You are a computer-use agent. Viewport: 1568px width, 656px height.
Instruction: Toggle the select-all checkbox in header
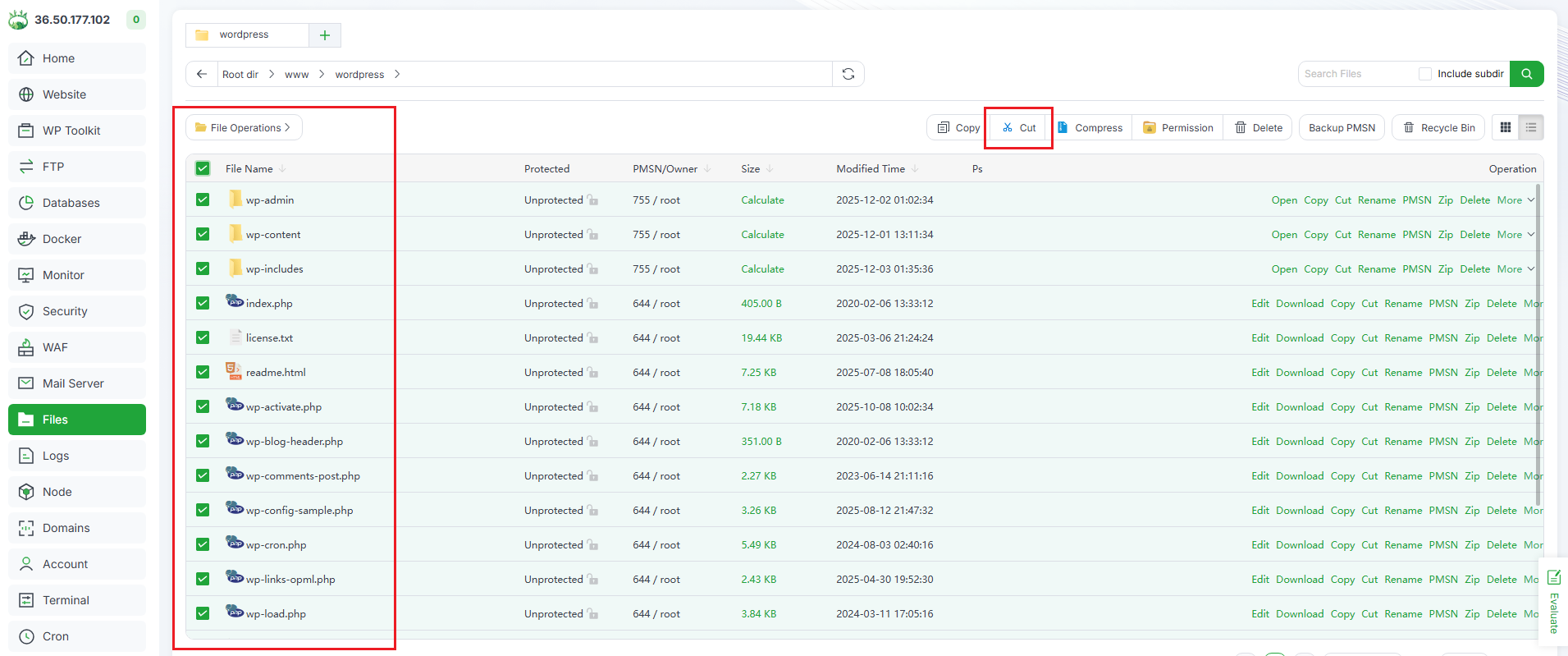pyautogui.click(x=203, y=168)
